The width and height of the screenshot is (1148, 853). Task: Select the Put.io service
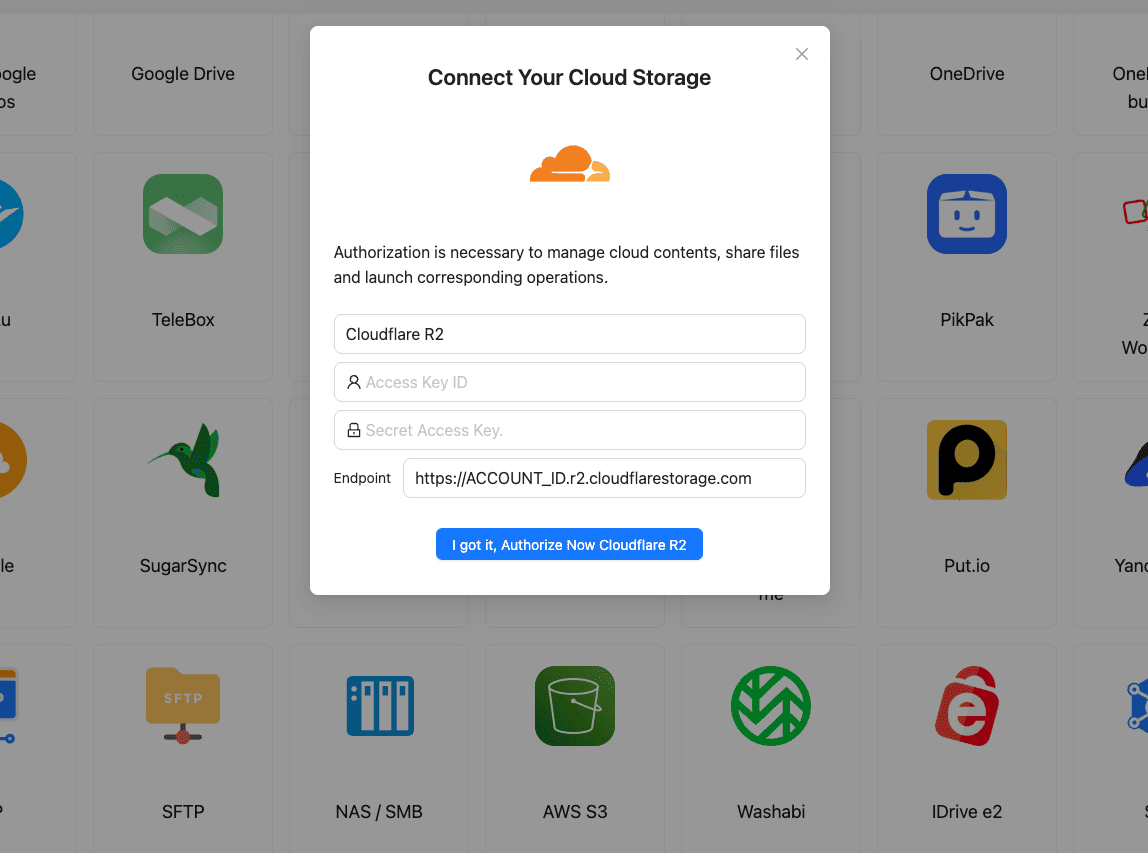966,511
